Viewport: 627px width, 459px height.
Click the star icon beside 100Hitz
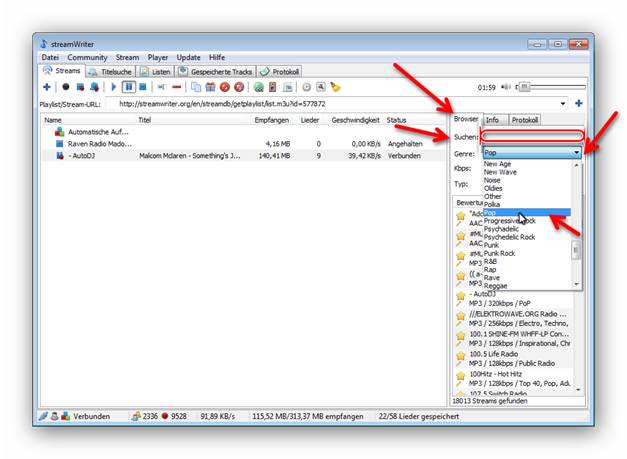[x=461, y=375]
